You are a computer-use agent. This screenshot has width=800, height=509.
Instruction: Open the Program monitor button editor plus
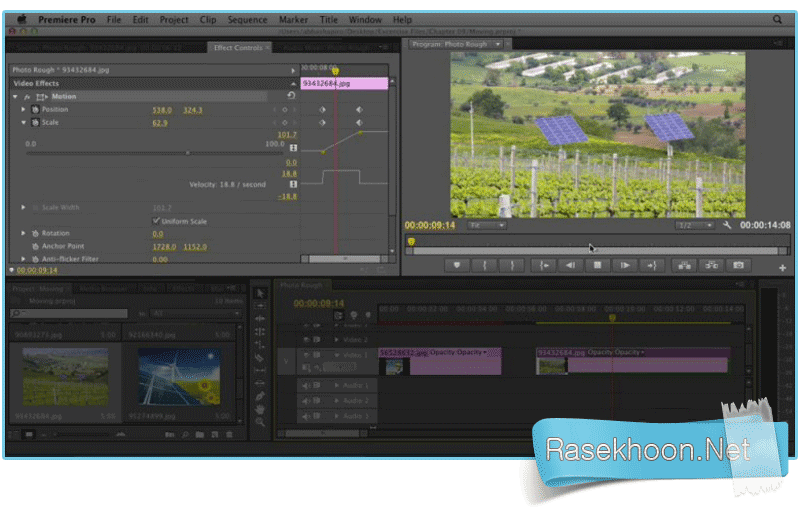[x=782, y=268]
